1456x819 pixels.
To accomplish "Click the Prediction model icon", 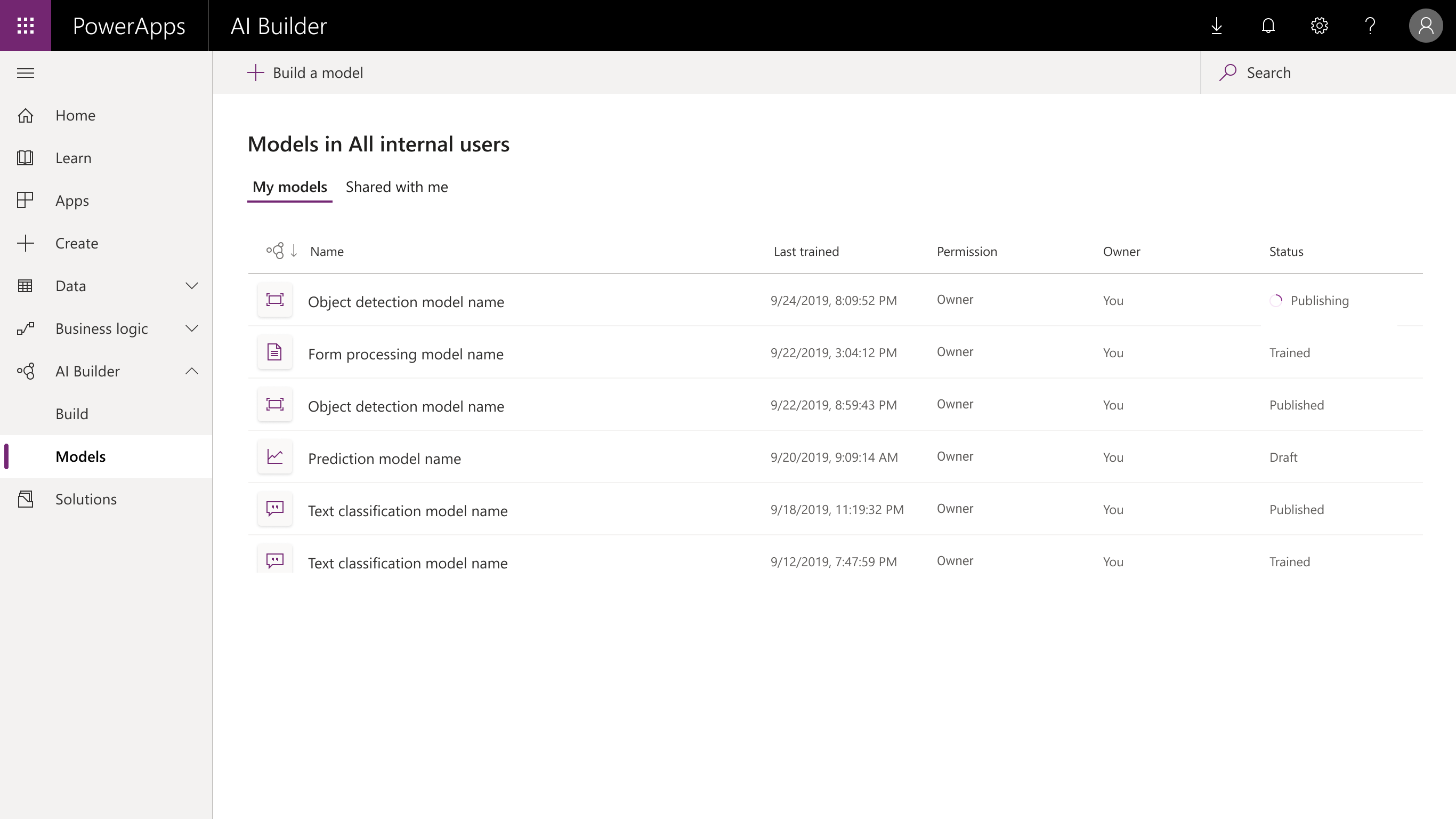I will (274, 457).
